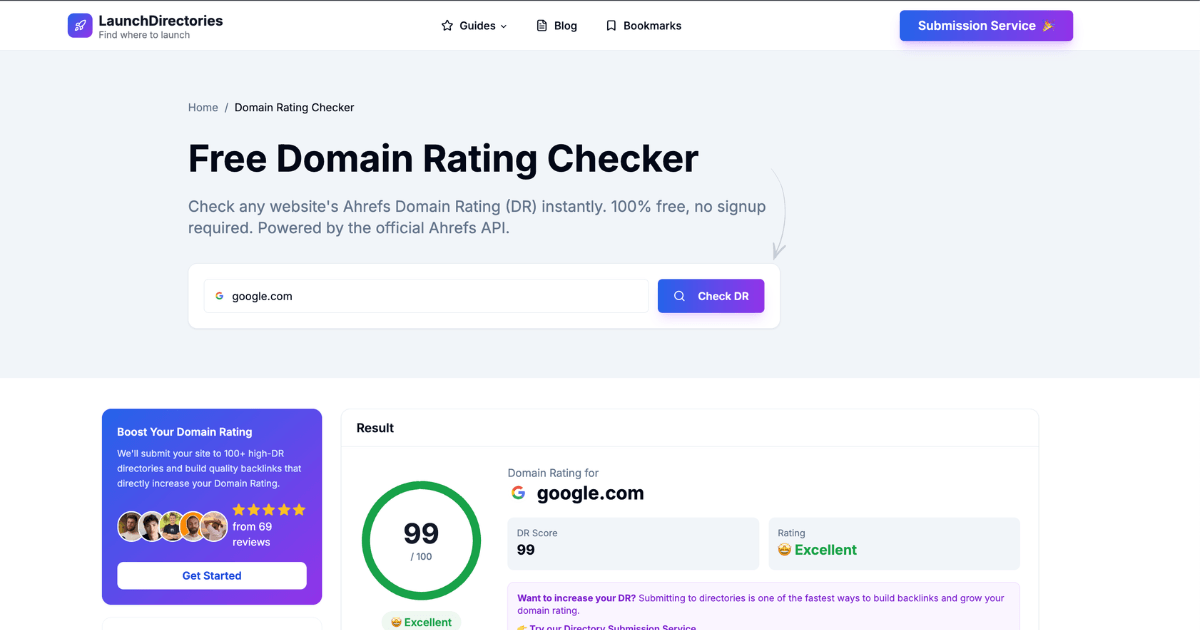Click the star icon beside Guides
The image size is (1200, 630).
pos(447,26)
